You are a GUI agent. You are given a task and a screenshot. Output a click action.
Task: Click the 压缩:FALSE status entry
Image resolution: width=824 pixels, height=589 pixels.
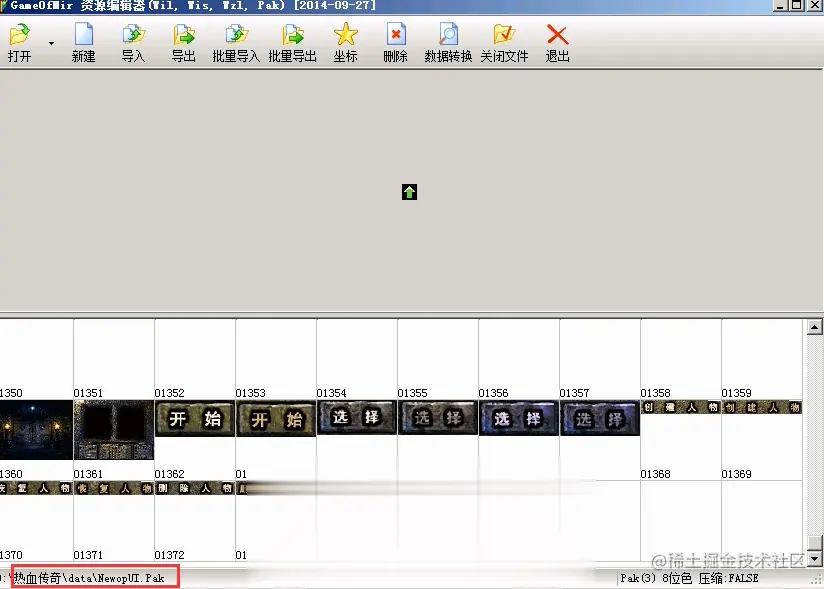coord(728,578)
